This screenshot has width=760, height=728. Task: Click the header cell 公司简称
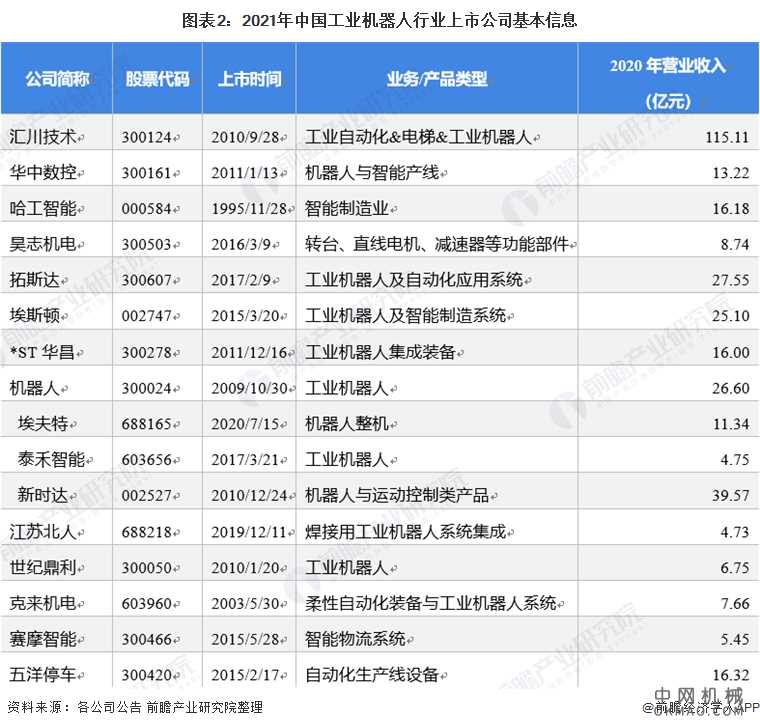pyautogui.click(x=57, y=79)
